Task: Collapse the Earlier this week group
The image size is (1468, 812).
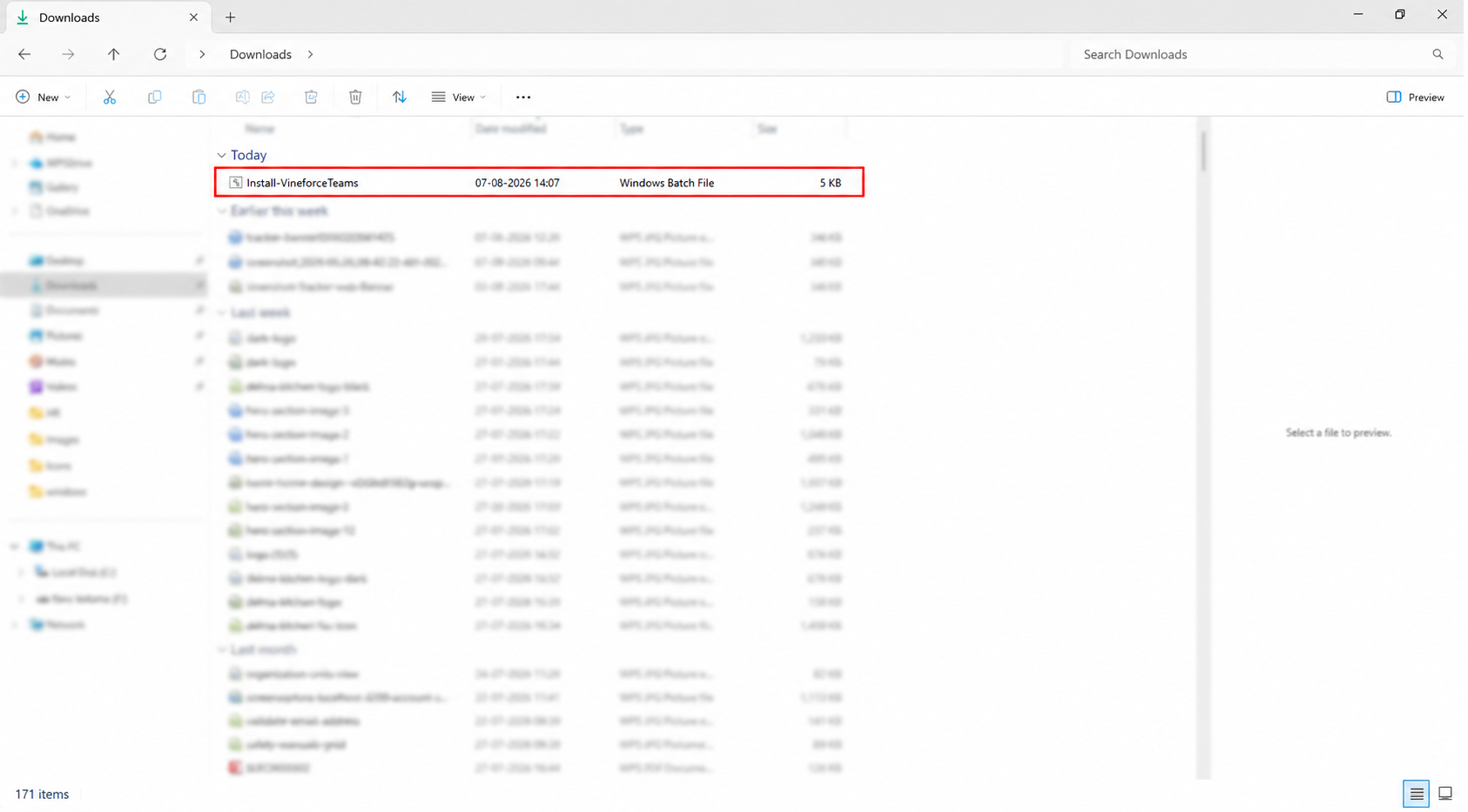Action: pyautogui.click(x=221, y=211)
